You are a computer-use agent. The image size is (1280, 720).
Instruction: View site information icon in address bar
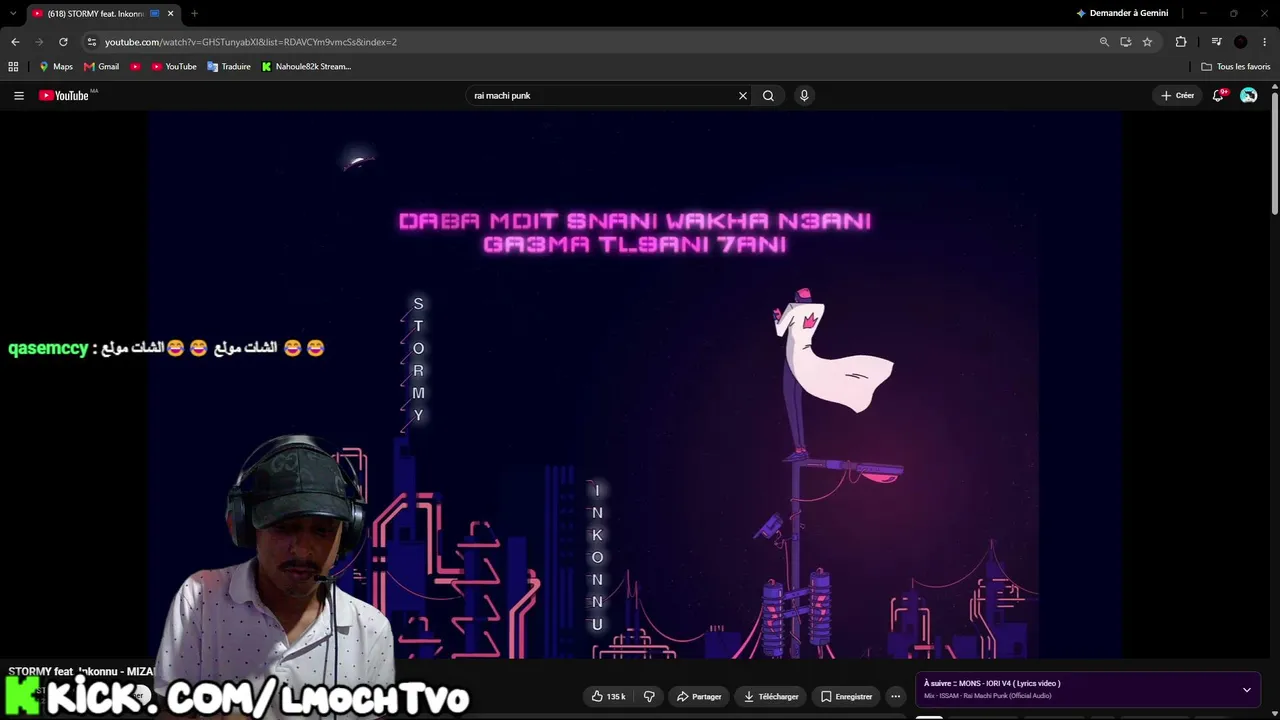[92, 42]
